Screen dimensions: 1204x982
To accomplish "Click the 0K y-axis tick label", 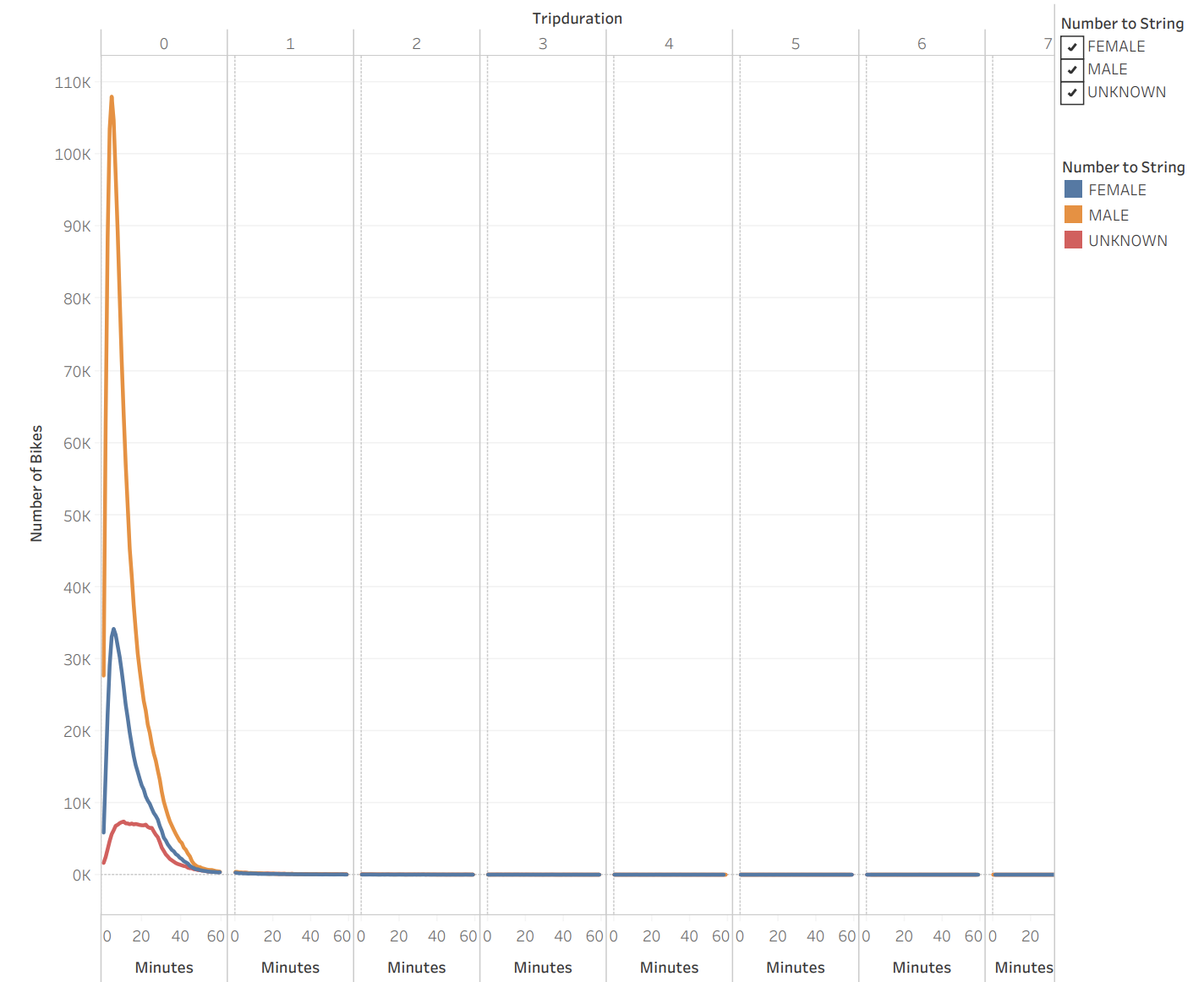I will pos(82,876).
